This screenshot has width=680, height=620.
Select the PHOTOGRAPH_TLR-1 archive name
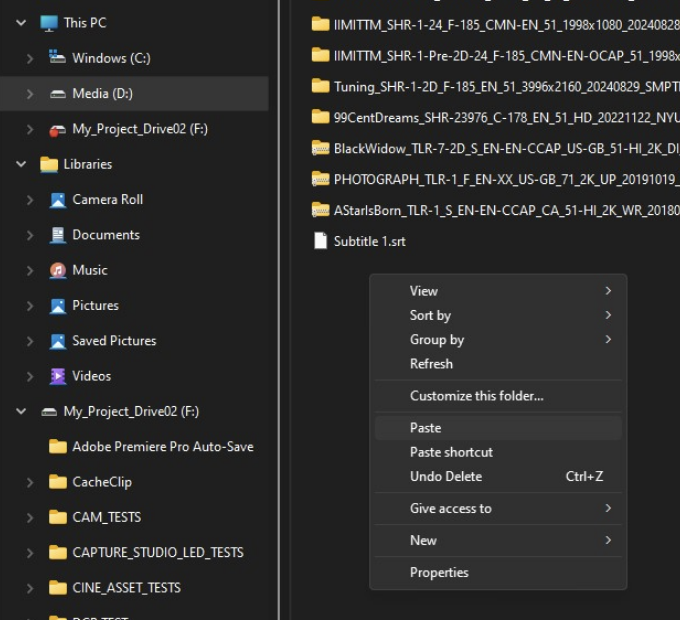tap(507, 179)
